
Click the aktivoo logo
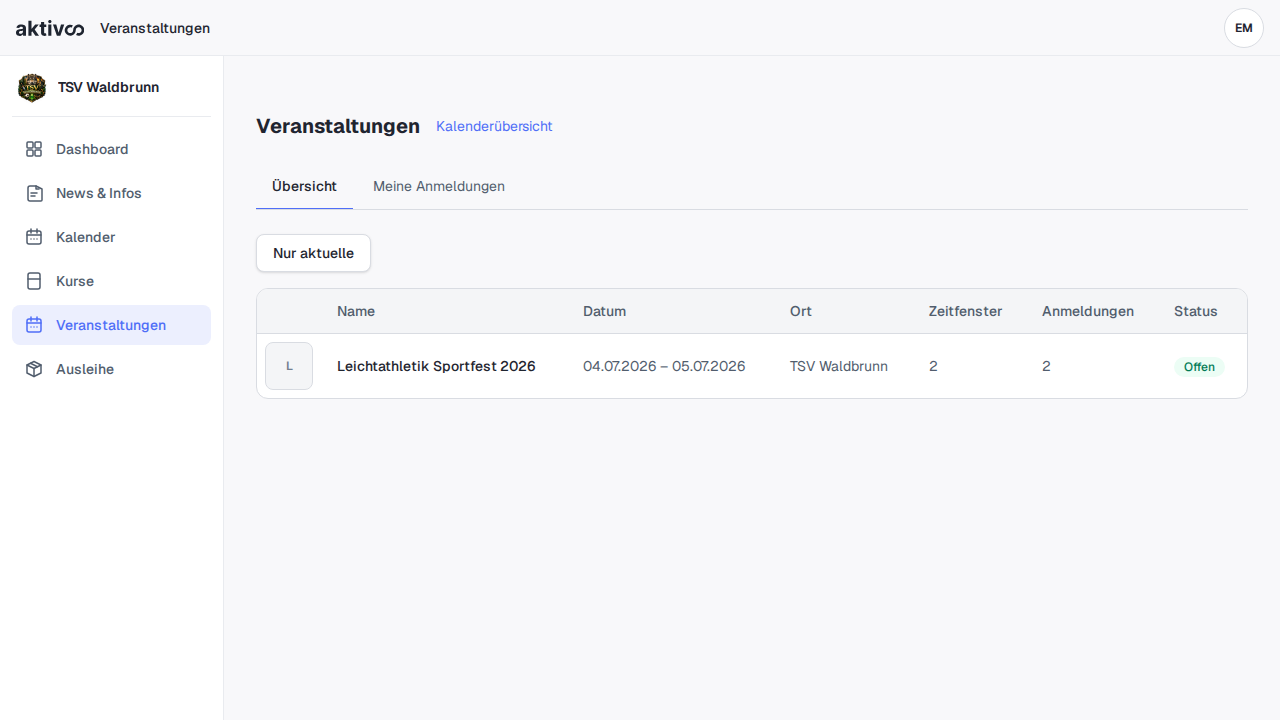pyautogui.click(x=50, y=28)
